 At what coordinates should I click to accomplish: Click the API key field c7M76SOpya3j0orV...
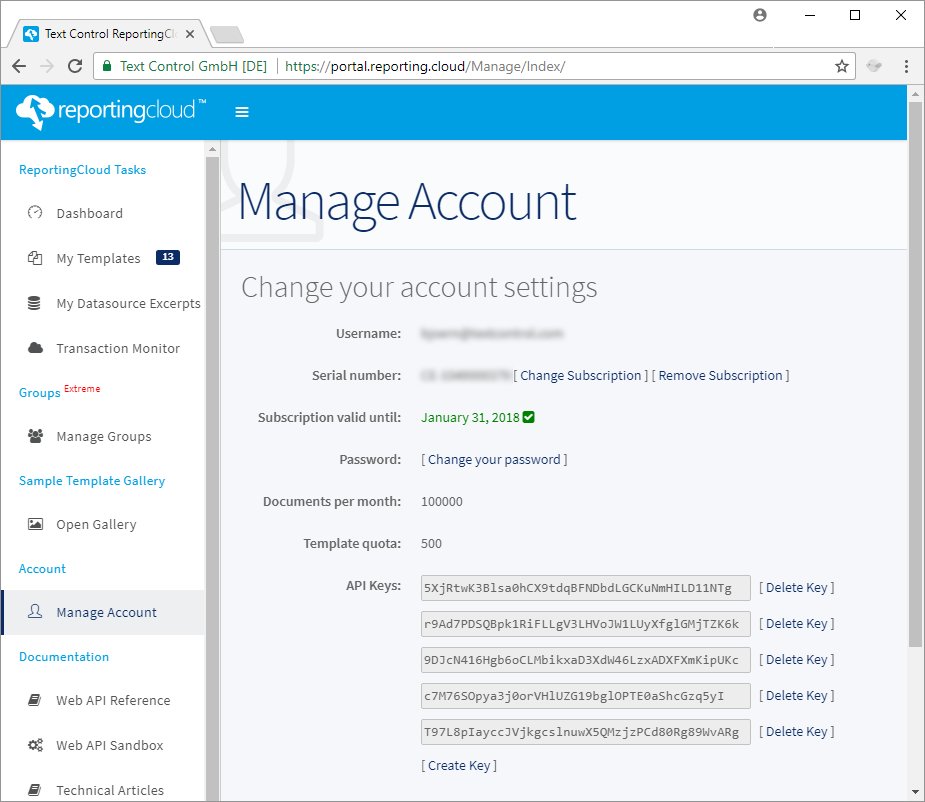586,696
